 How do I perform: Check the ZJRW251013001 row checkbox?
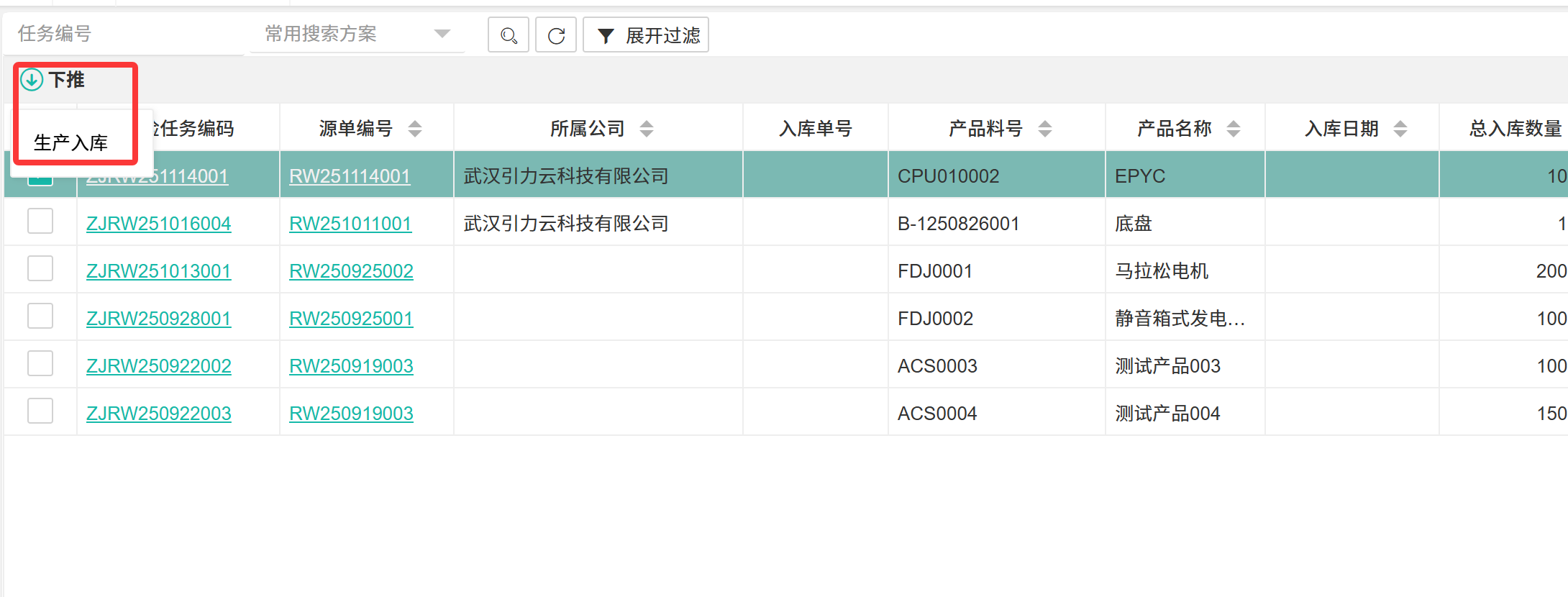[x=40, y=269]
